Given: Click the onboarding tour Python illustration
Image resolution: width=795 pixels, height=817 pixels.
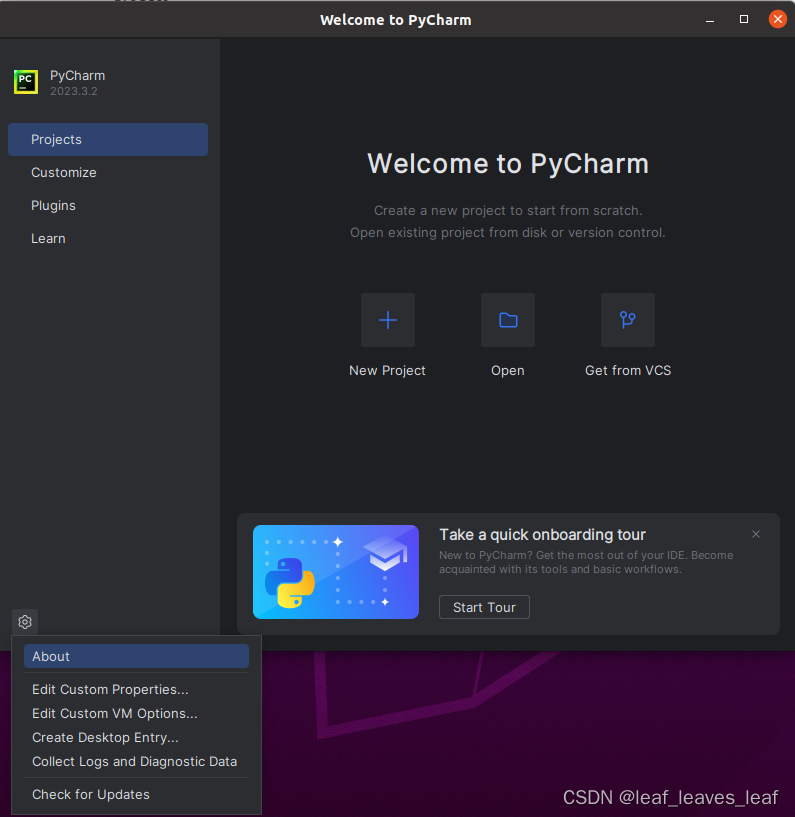Looking at the screenshot, I should tap(336, 572).
